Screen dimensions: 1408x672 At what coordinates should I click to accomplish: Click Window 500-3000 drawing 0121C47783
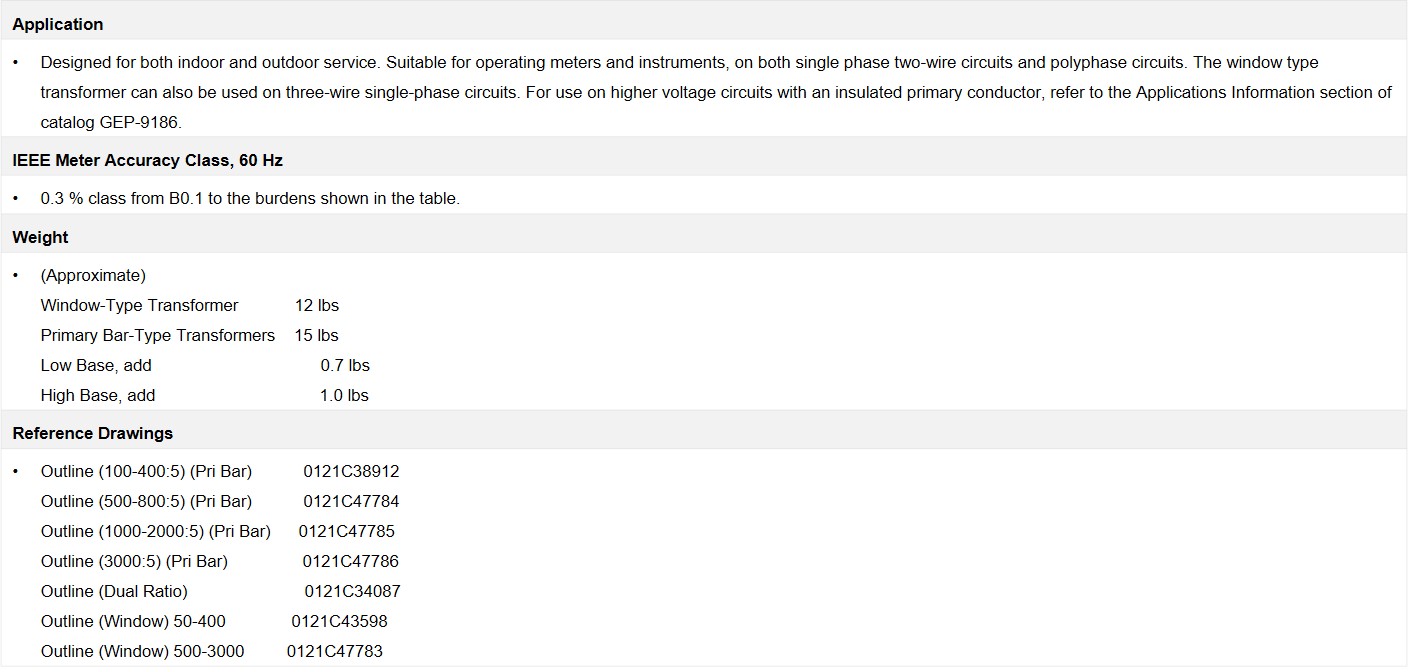coord(334,651)
